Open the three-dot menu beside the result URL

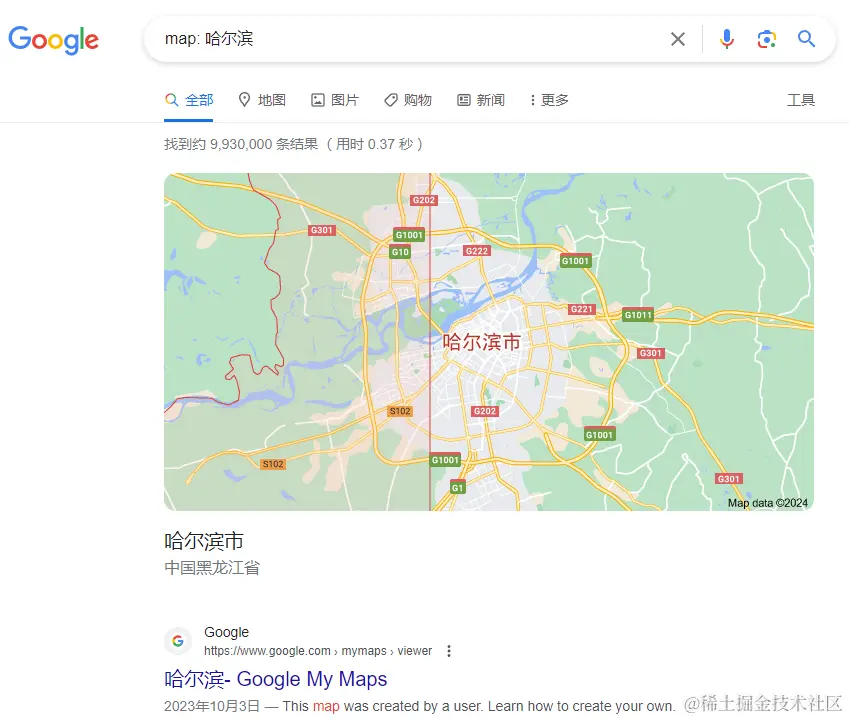point(448,650)
